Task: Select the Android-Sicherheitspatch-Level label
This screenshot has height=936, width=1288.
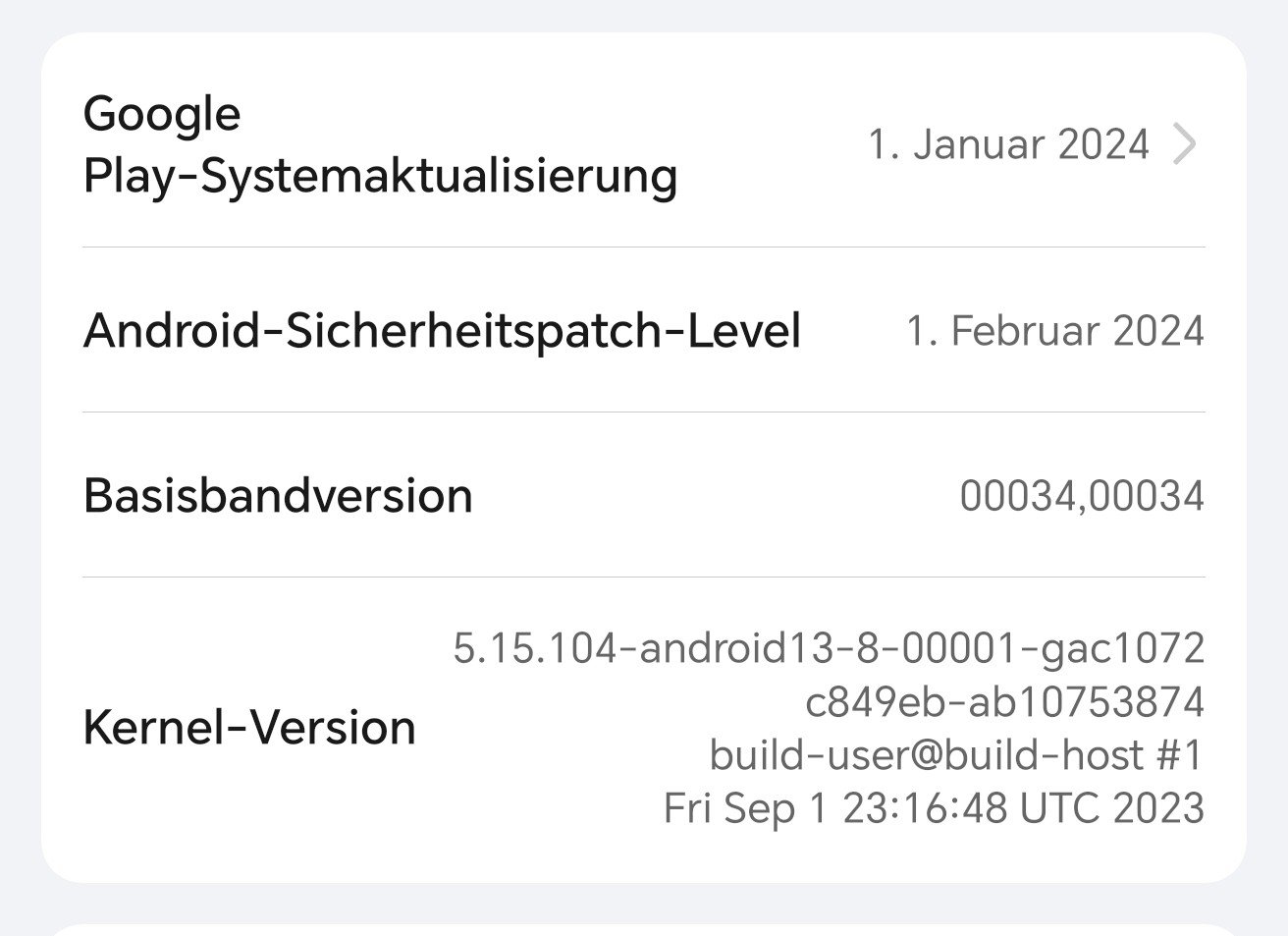Action: pyautogui.click(x=442, y=330)
